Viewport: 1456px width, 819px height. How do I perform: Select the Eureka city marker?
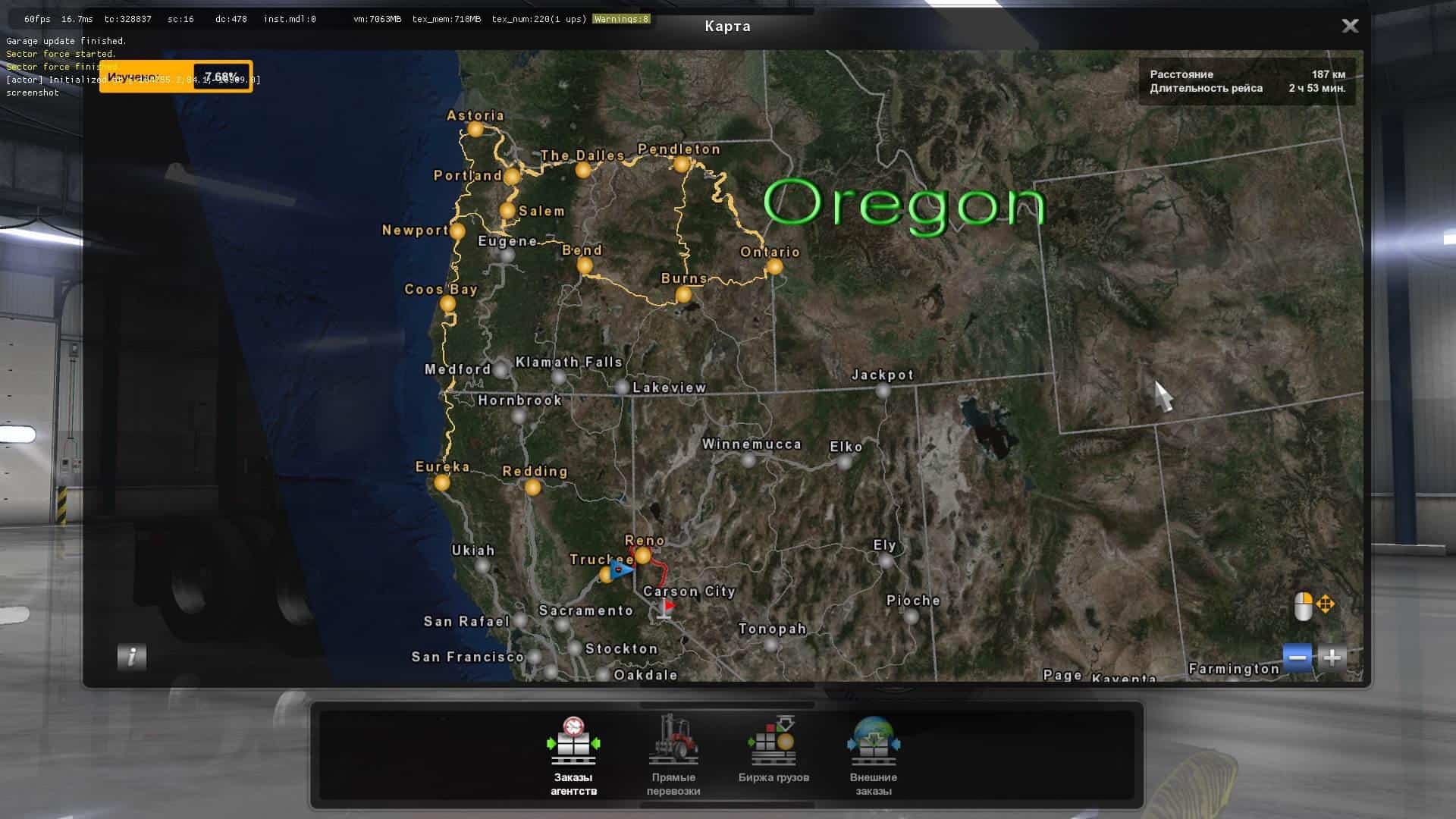pos(442,483)
